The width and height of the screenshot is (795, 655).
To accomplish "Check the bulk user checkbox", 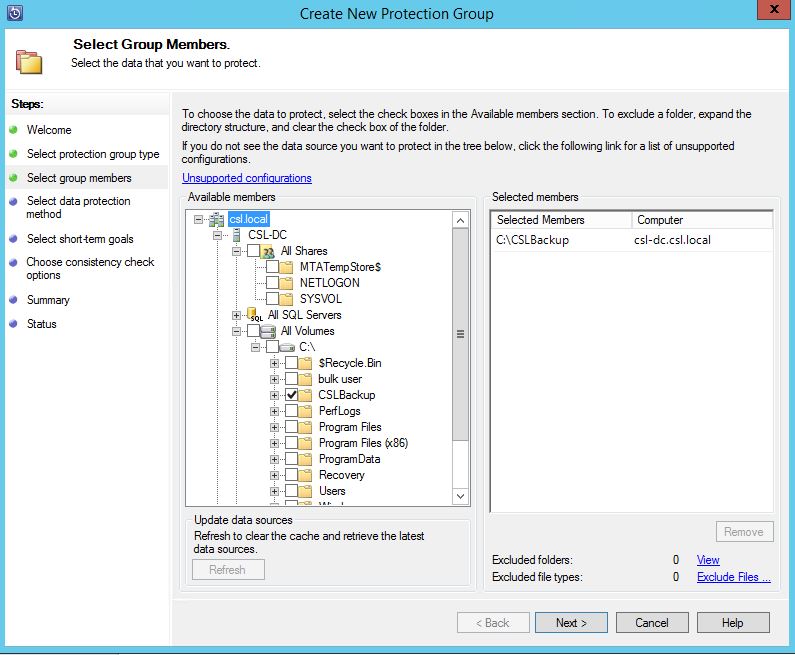I will click(x=292, y=379).
